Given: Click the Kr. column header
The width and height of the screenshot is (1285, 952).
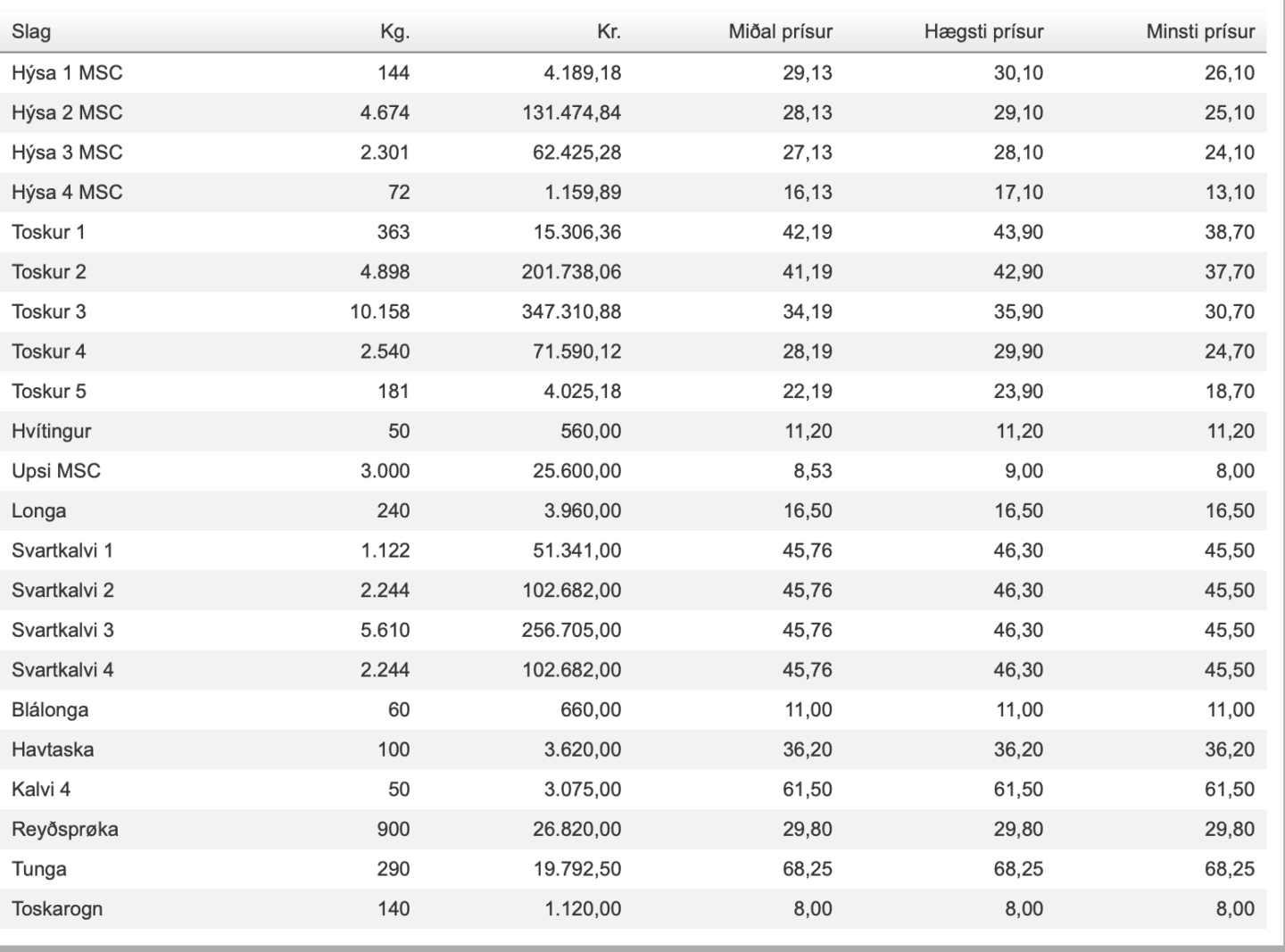Looking at the screenshot, I should tap(609, 32).
